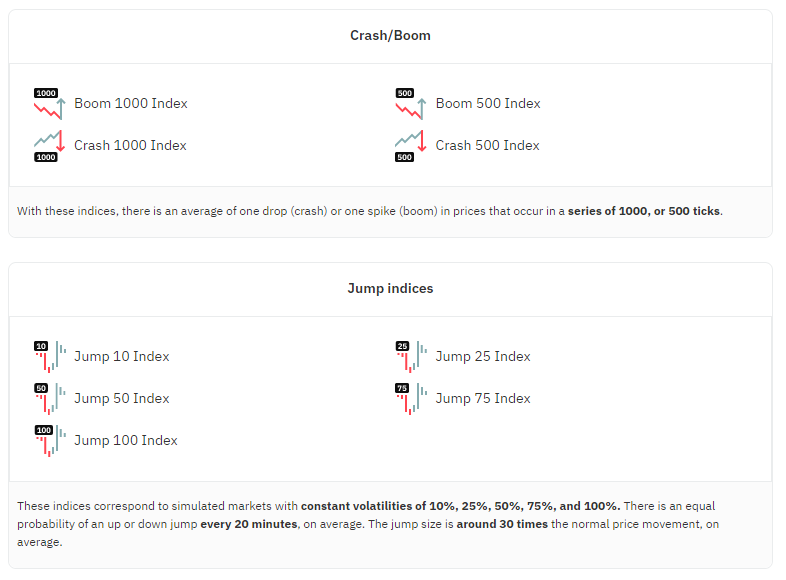Select the Boom 1000 Index label

pyautogui.click(x=131, y=103)
